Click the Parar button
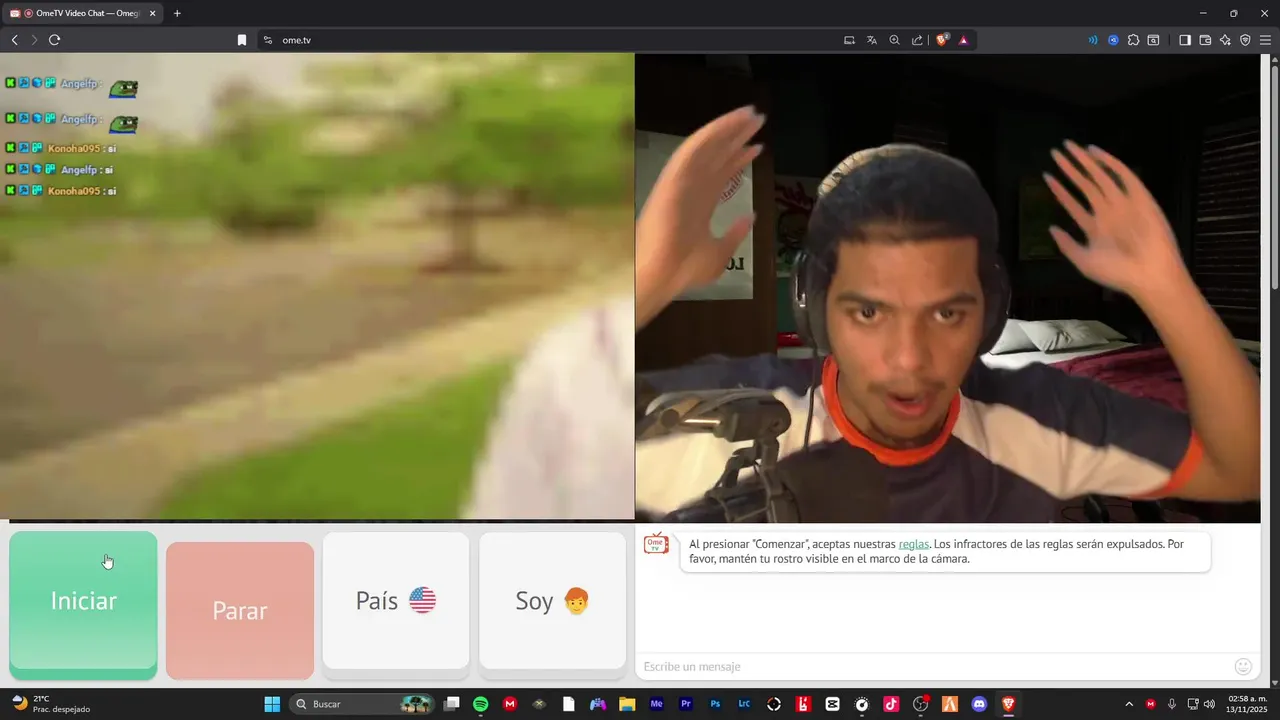 [240, 610]
